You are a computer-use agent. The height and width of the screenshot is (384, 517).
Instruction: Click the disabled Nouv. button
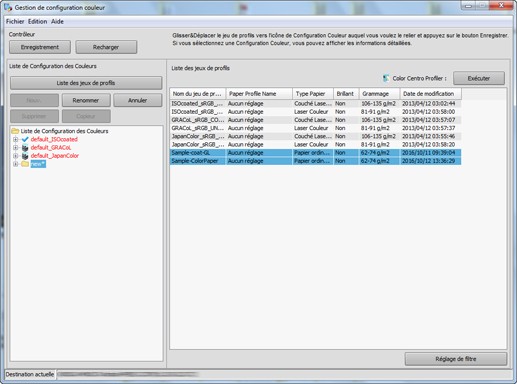coord(34,100)
